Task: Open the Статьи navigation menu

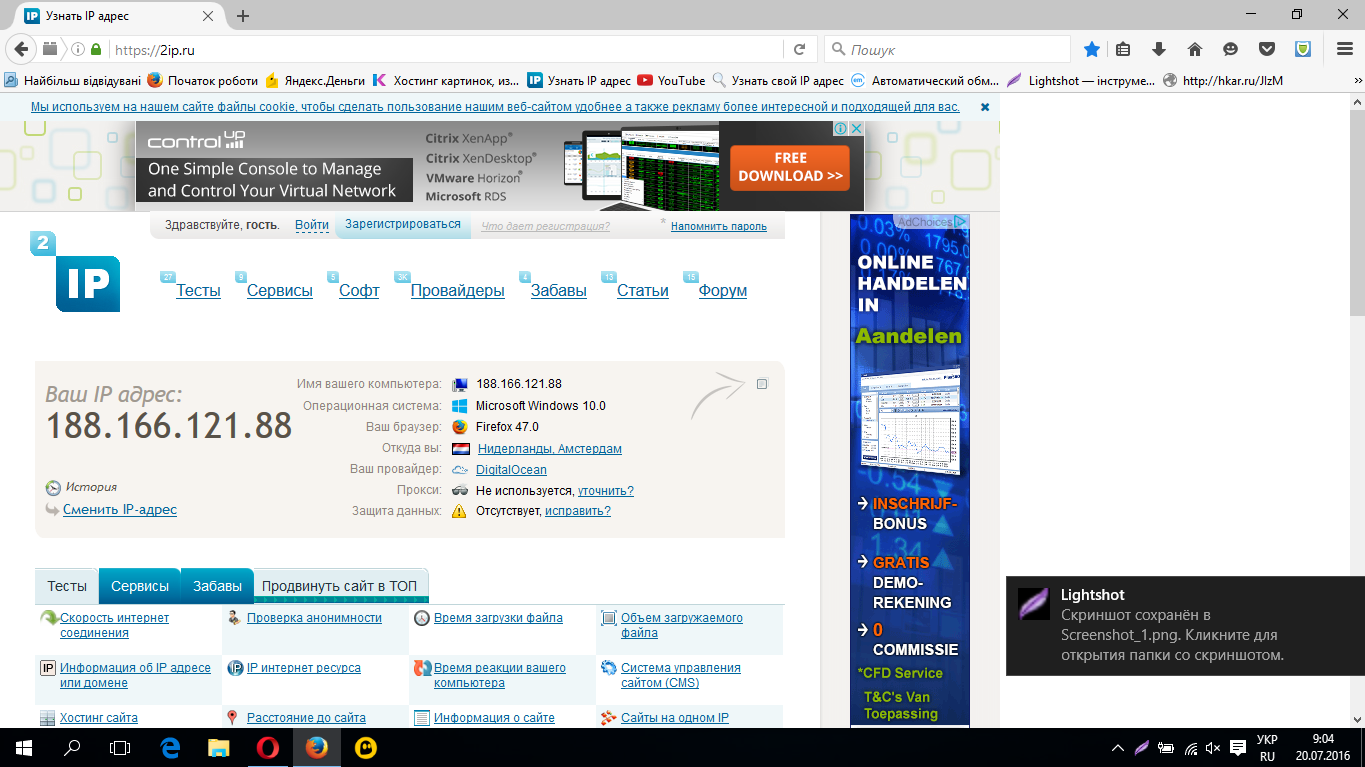Action: pos(643,291)
